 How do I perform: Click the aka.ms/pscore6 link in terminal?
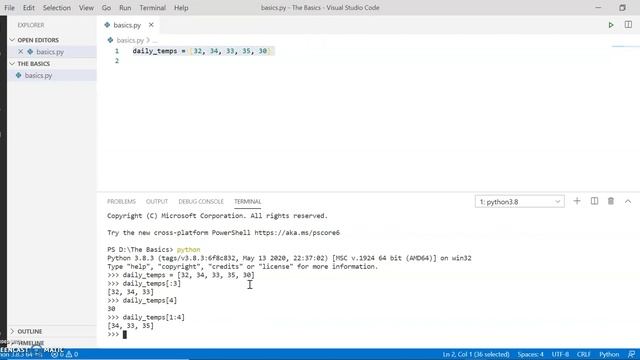297,233
